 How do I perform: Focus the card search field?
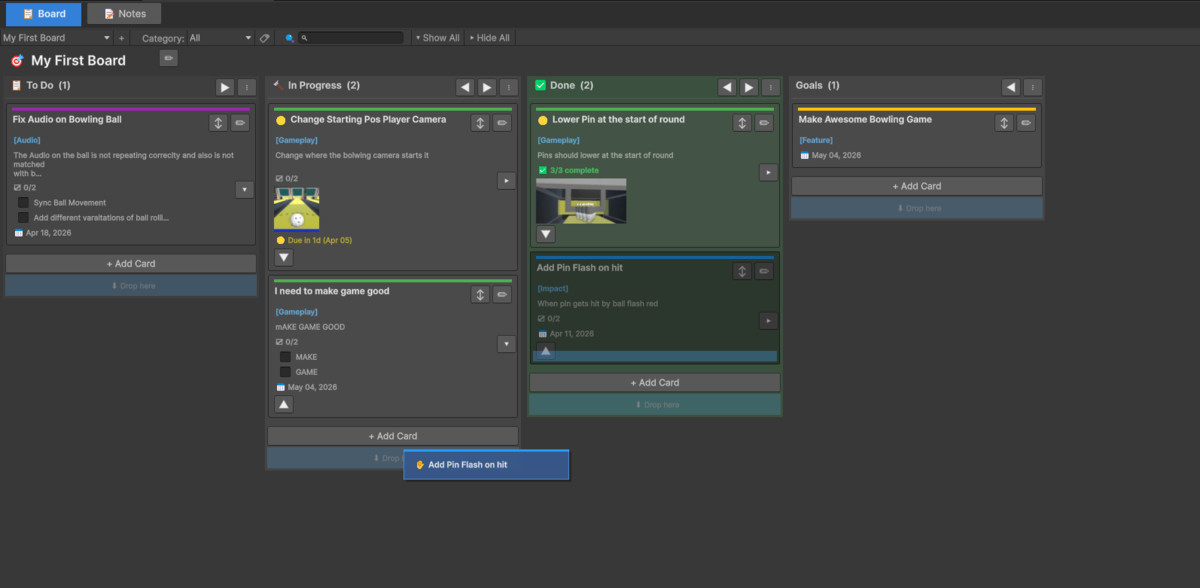[x=351, y=38]
